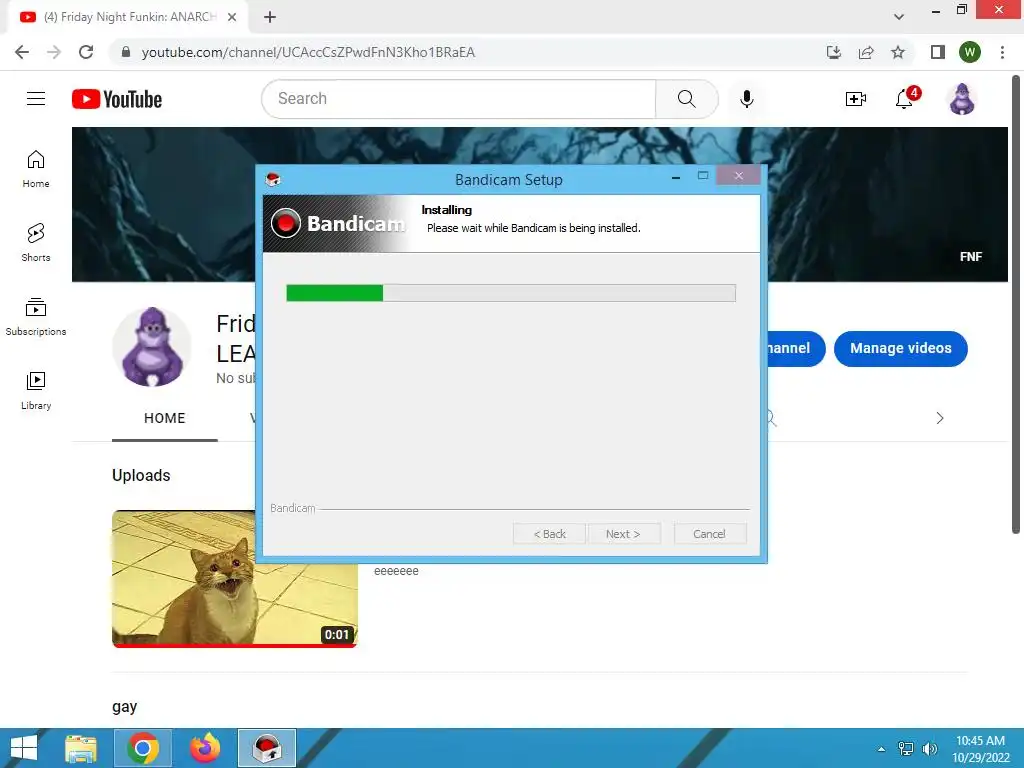The image size is (1024, 768).
Task: Click the install app icon in the address bar
Action: [x=834, y=52]
